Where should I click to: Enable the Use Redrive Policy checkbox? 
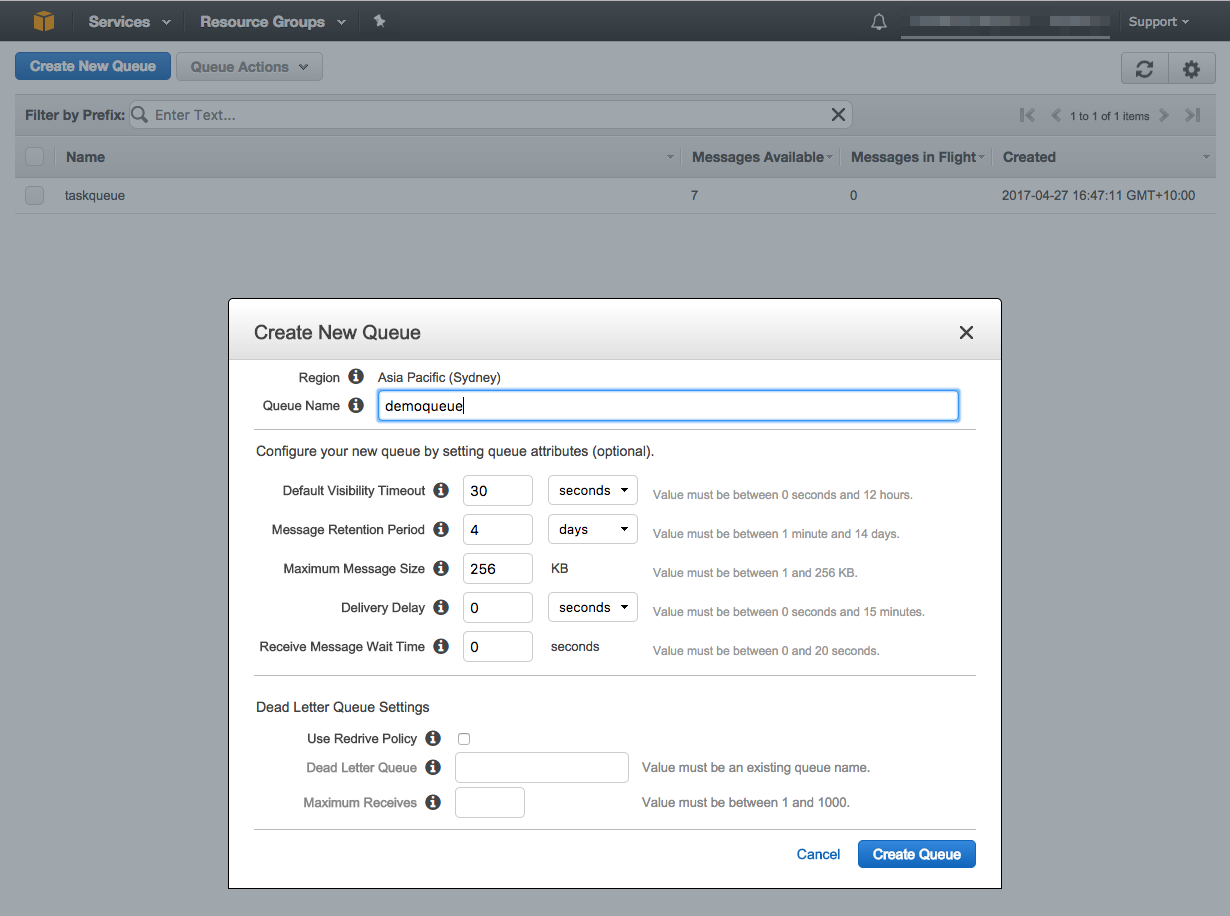(464, 739)
